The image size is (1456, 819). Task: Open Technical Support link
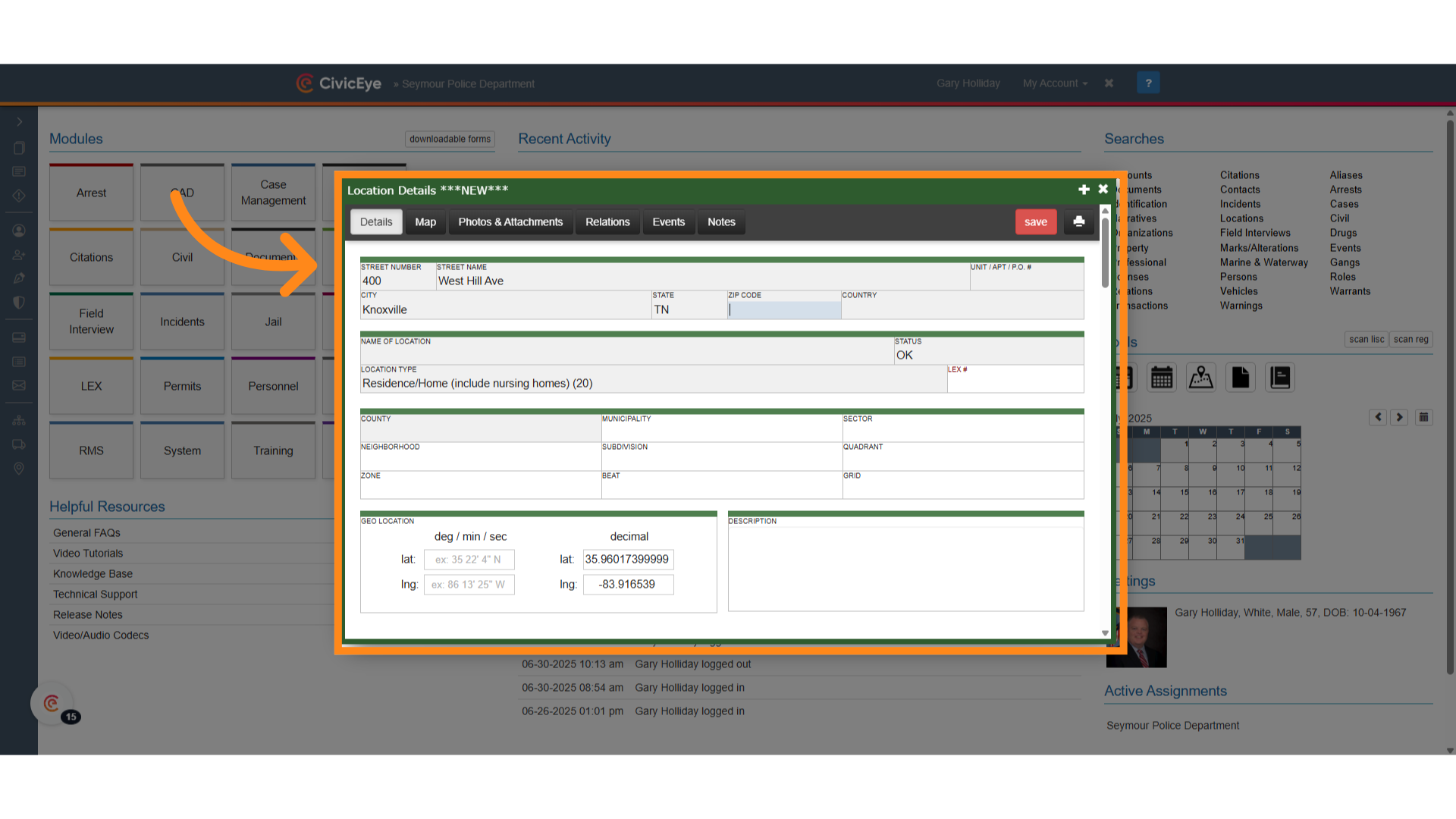click(x=96, y=595)
